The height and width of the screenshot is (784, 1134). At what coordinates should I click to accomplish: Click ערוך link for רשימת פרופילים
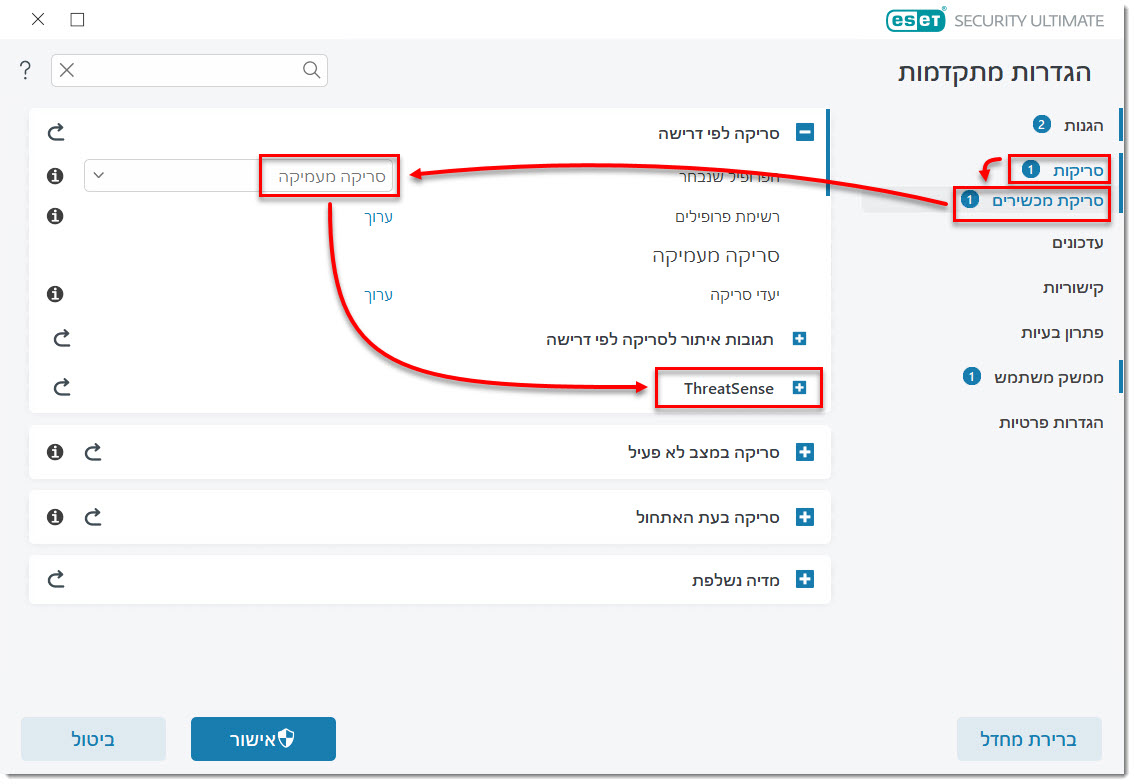point(378,217)
